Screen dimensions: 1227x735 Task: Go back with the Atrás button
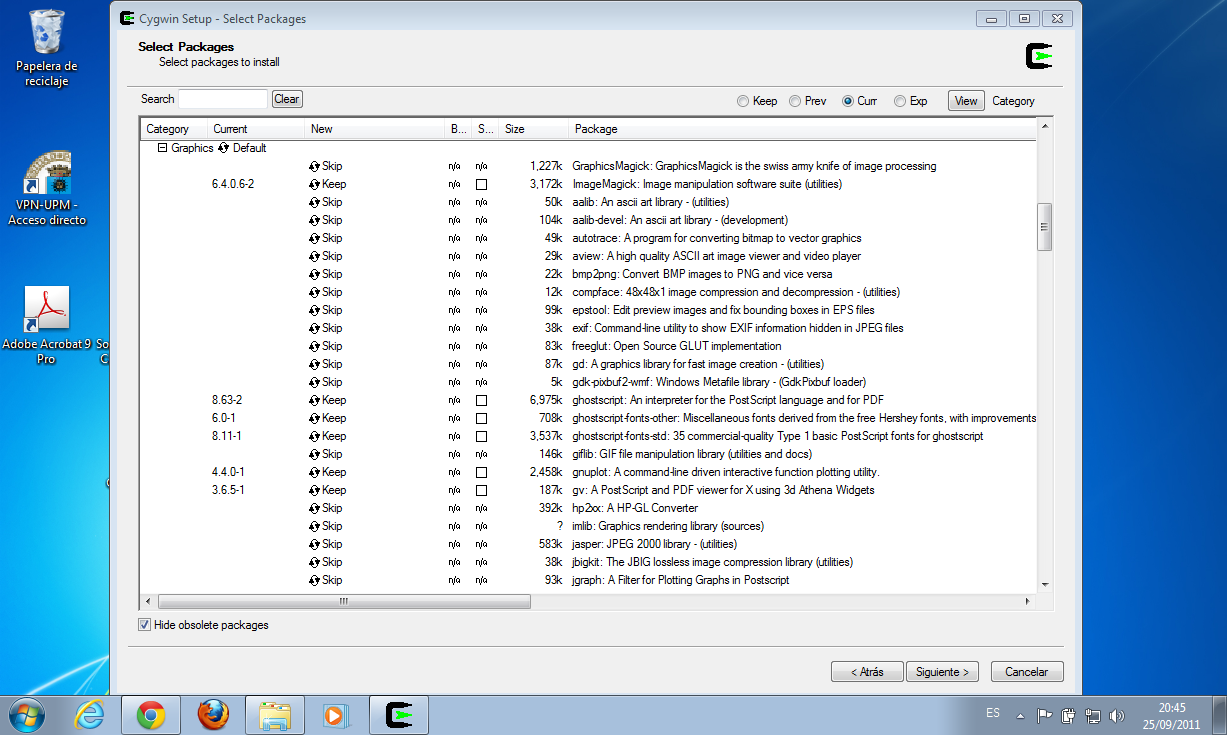(x=867, y=672)
